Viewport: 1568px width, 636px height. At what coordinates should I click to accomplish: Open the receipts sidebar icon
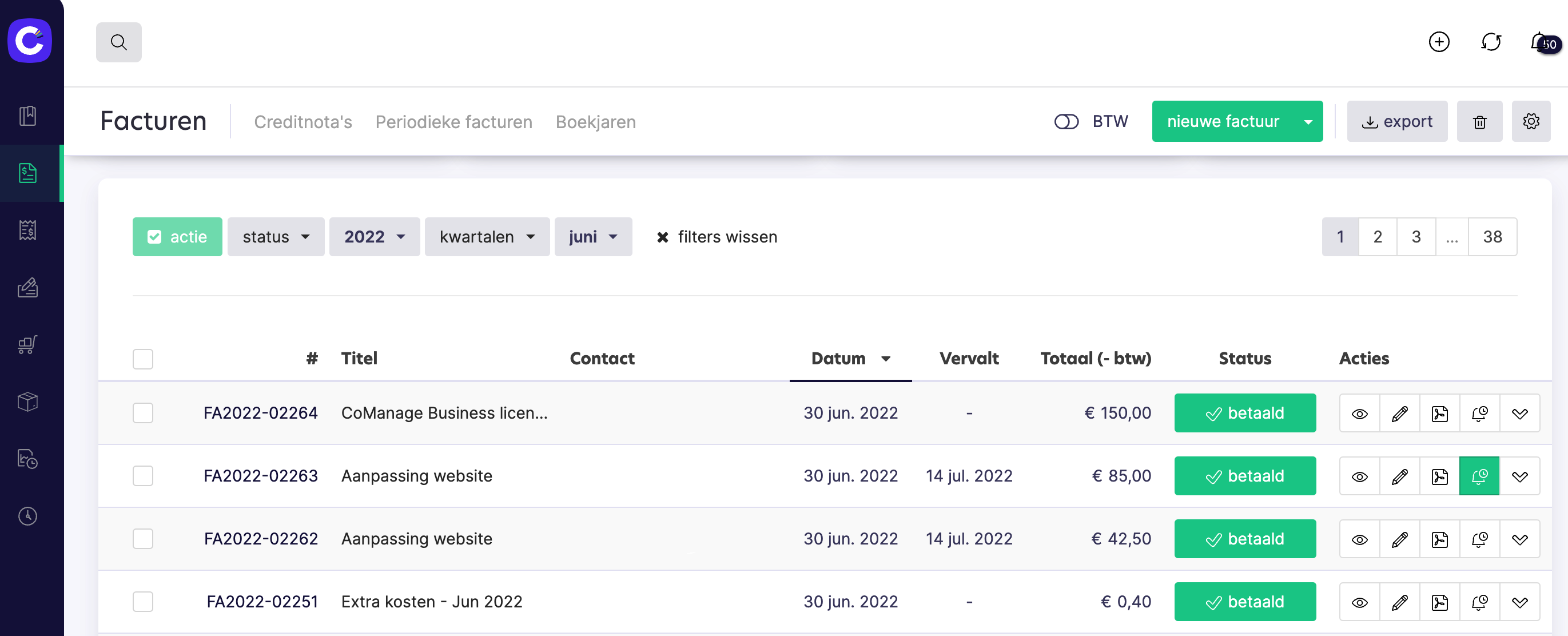(x=27, y=230)
